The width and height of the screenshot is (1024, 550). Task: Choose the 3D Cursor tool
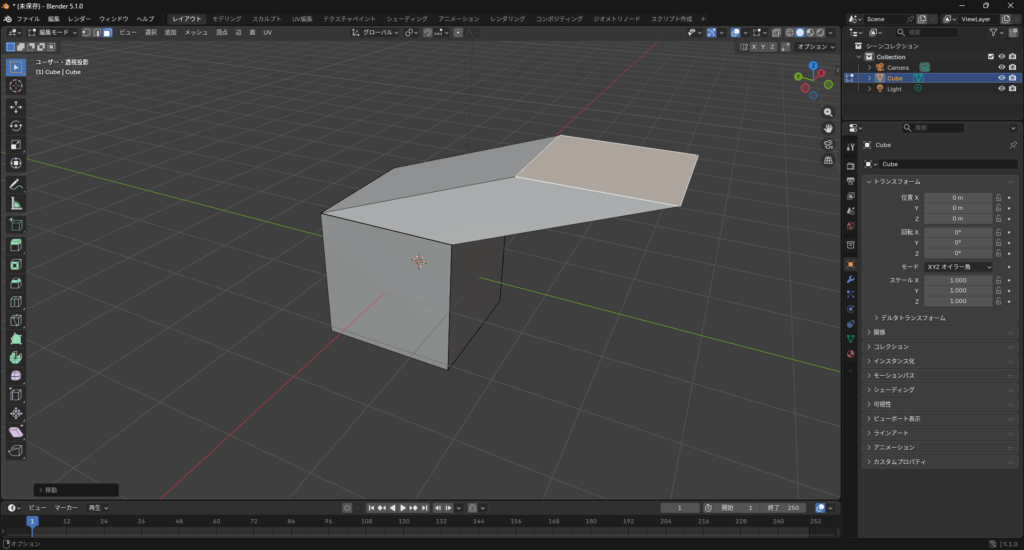(x=16, y=86)
